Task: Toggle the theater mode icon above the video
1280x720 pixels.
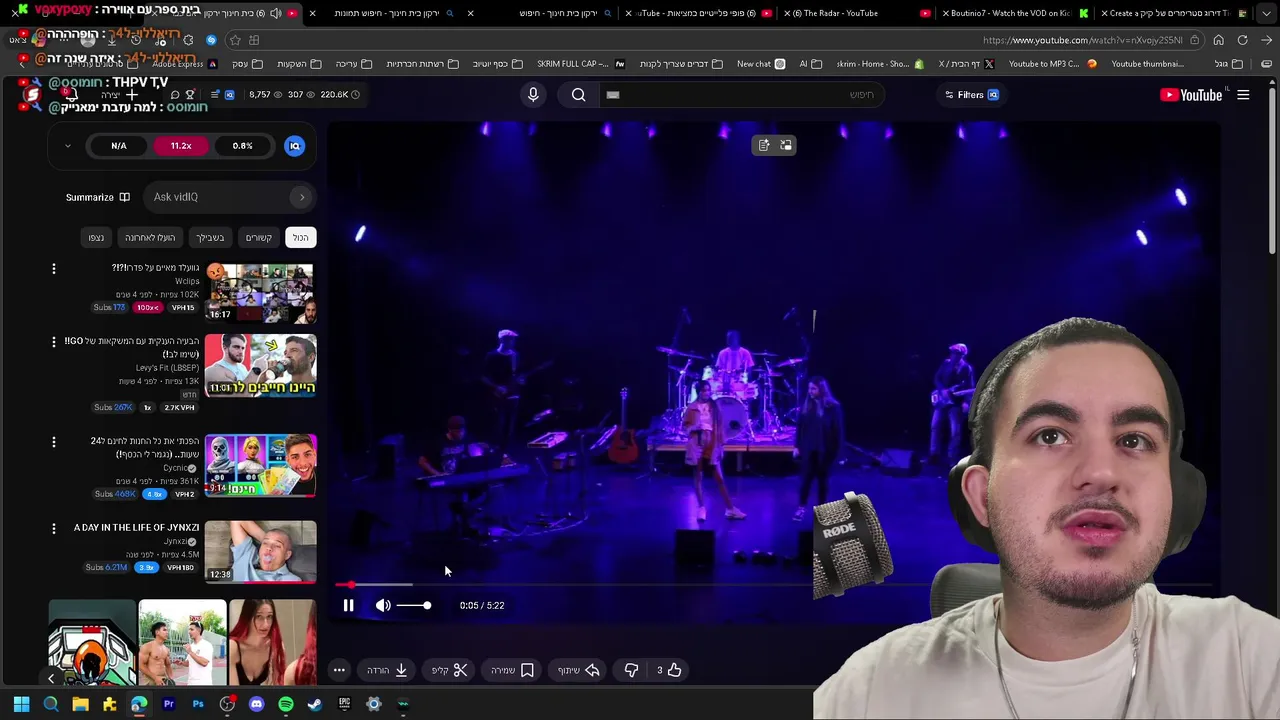Action: (x=786, y=146)
